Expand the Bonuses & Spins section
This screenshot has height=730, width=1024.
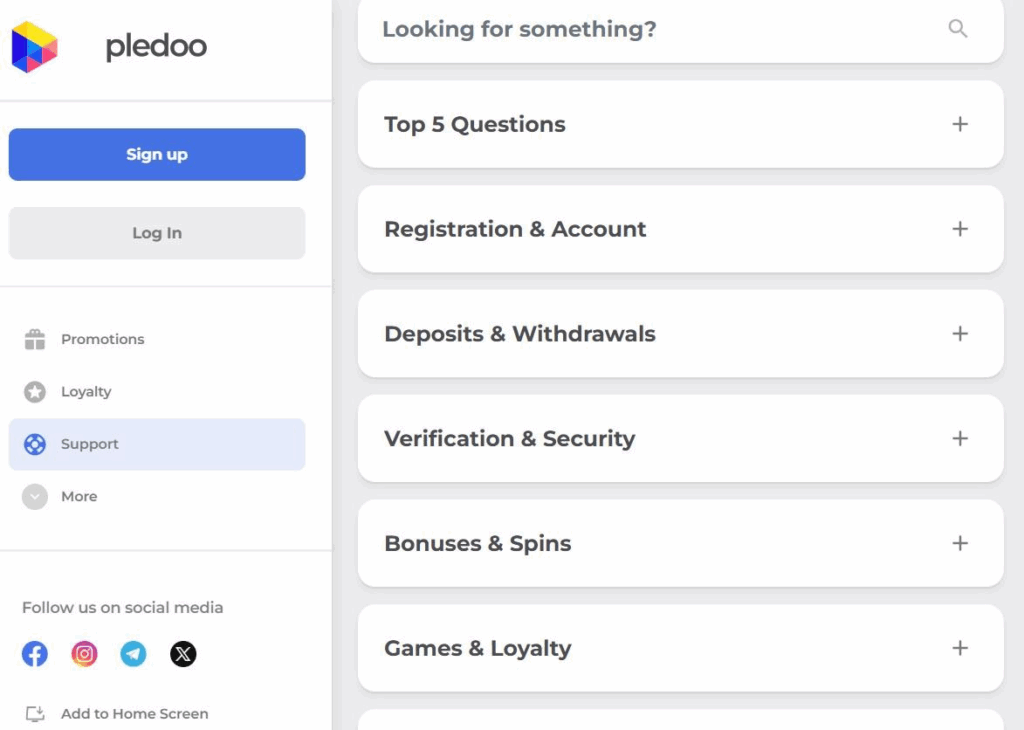[959, 543]
